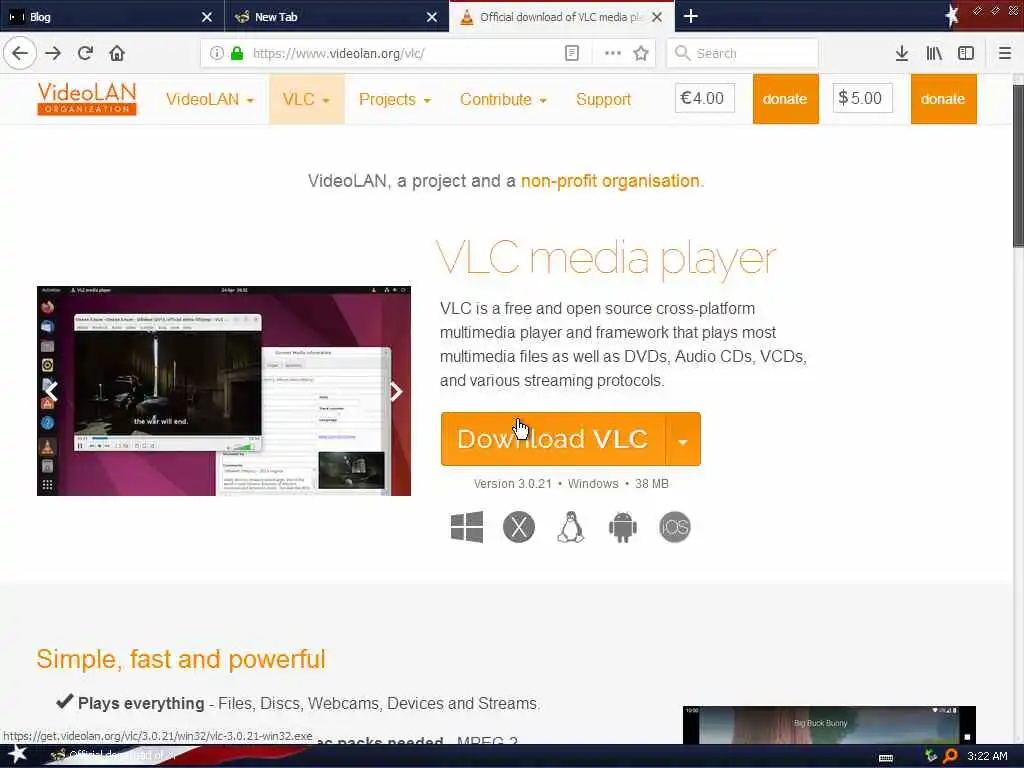Select the Official download of VLC tab

pos(562,17)
